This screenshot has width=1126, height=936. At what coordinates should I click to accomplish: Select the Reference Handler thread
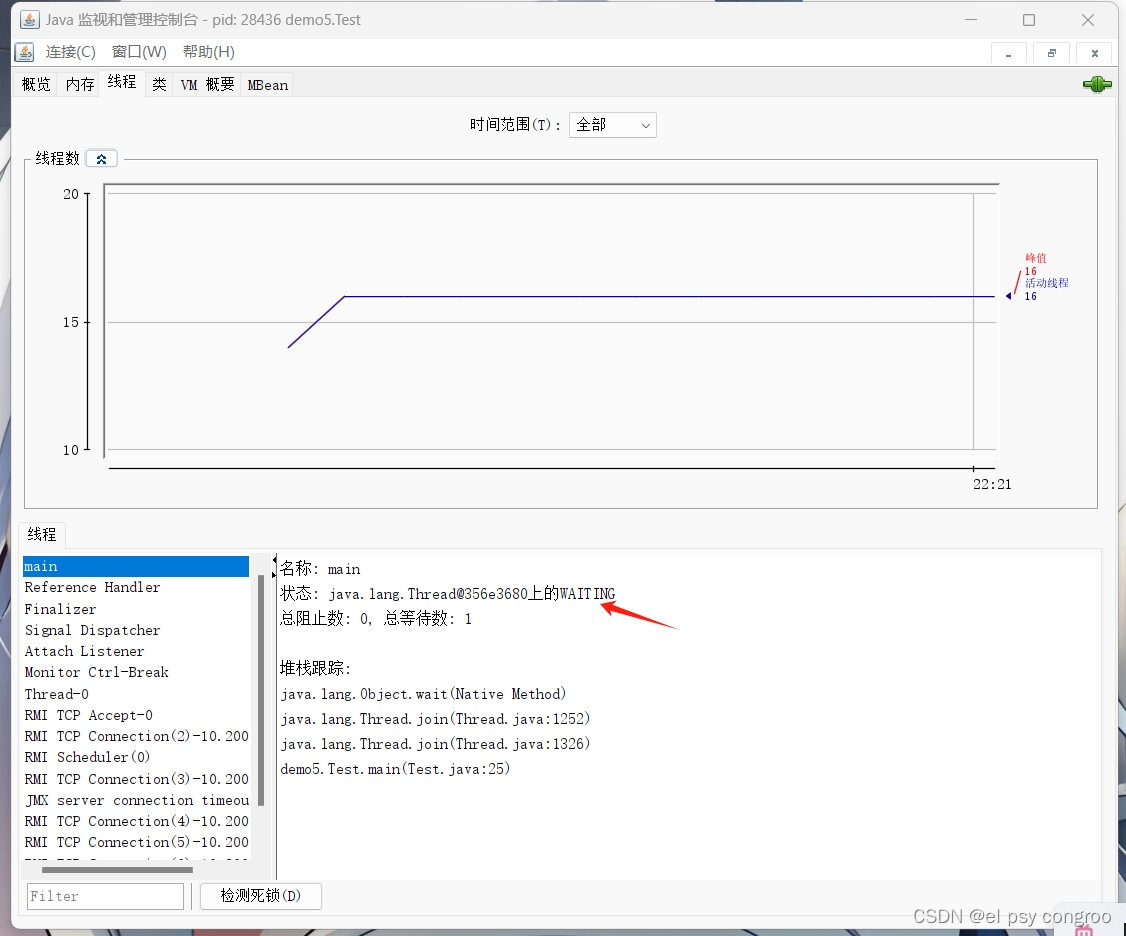pyautogui.click(x=136, y=588)
